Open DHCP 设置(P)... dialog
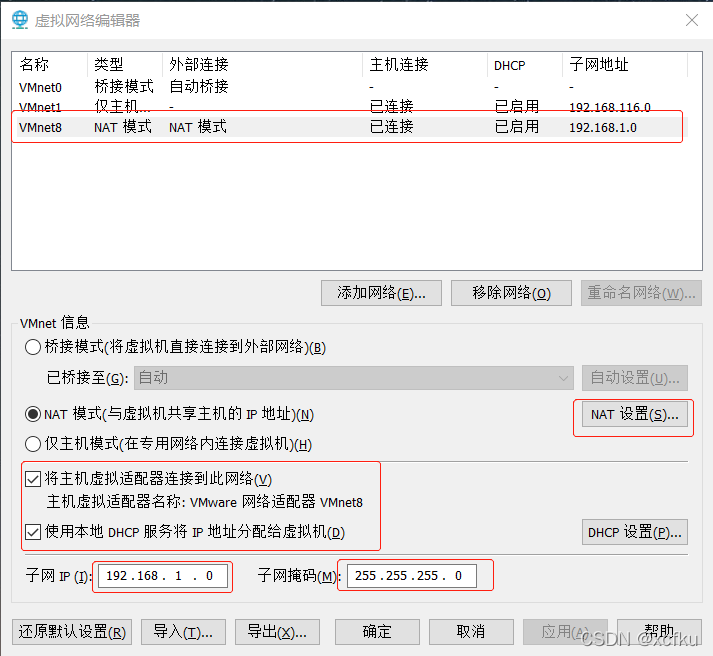The image size is (713, 656). (x=635, y=532)
